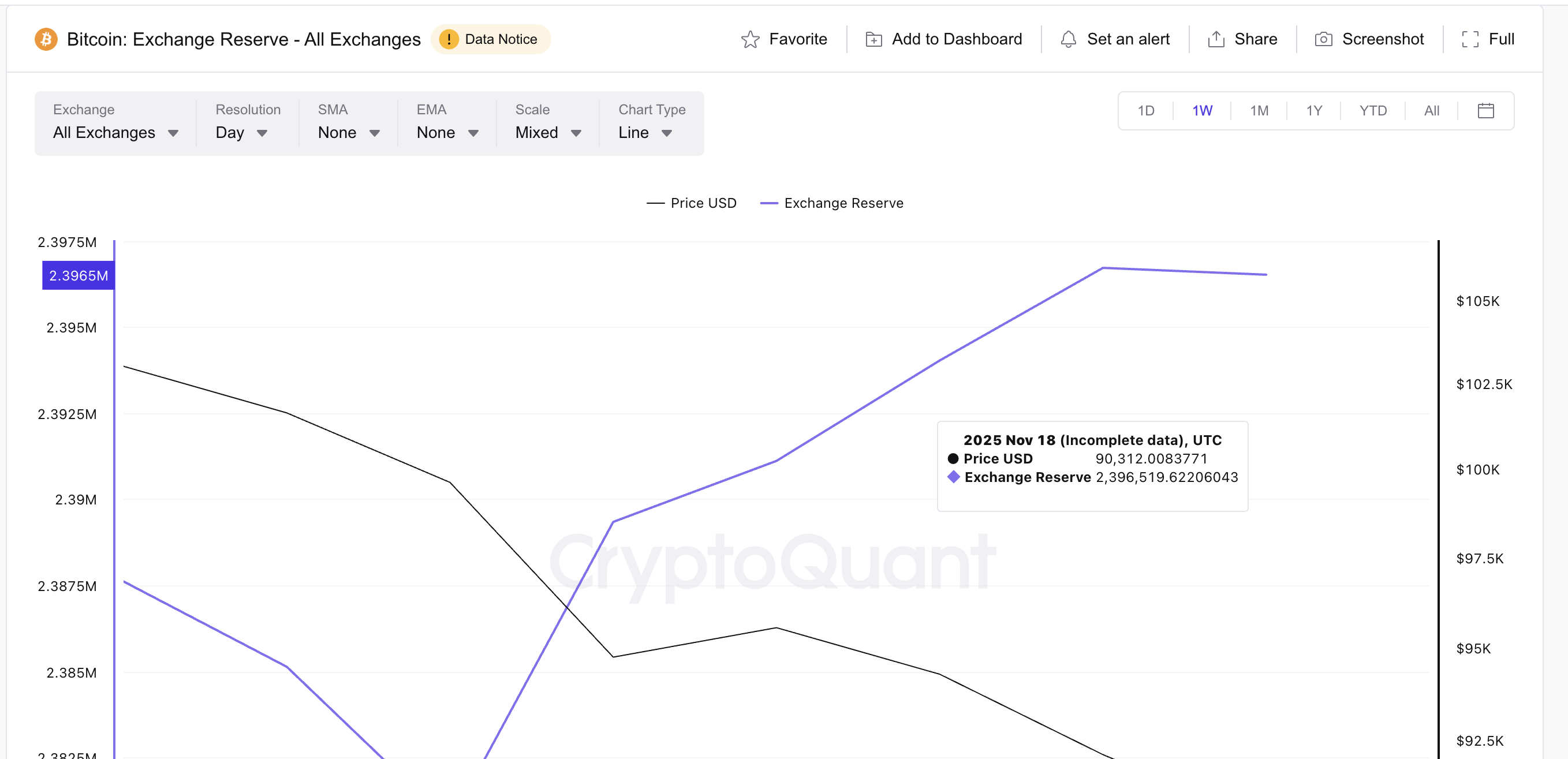
Task: Expand the Resolution Day dropdown
Action: pos(242,133)
